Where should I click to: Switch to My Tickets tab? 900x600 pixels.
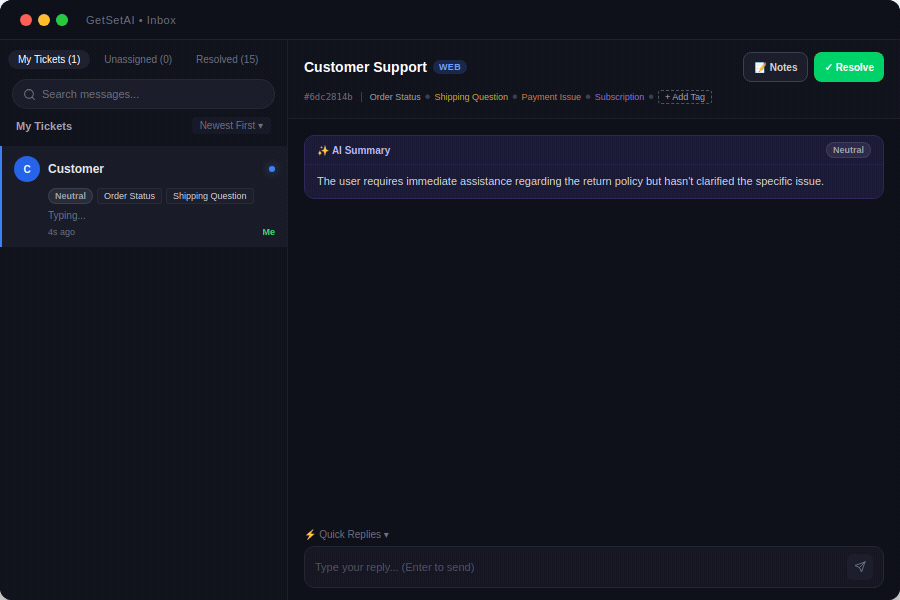[49, 59]
